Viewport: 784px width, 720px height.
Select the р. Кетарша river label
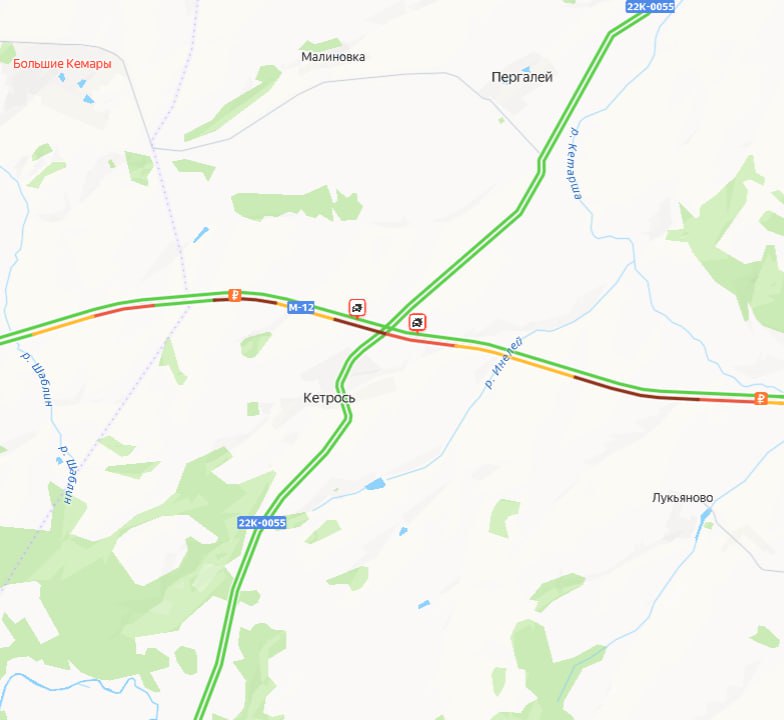pyautogui.click(x=575, y=164)
